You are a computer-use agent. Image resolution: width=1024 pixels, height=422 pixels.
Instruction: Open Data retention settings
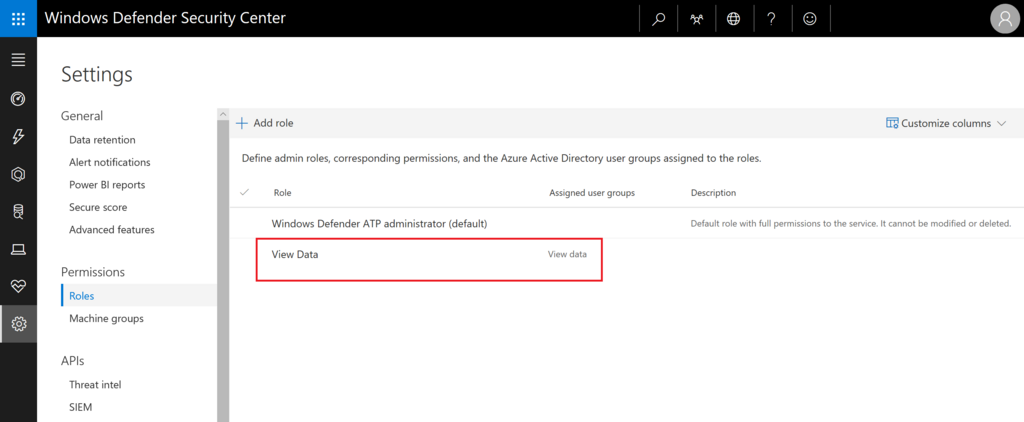[102, 140]
